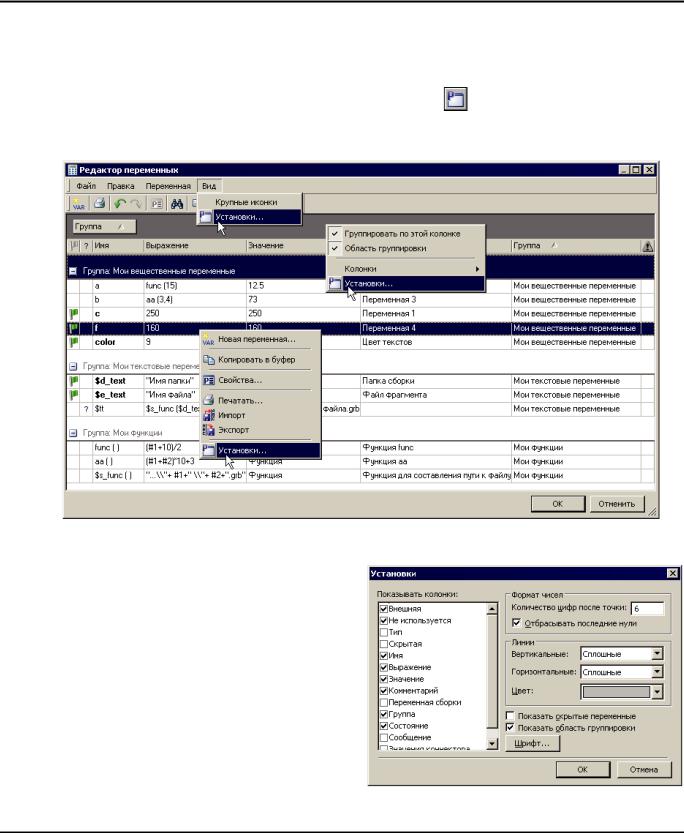The image size is (684, 833).
Task: Click the large settings icon above the editor
Action: tap(456, 99)
